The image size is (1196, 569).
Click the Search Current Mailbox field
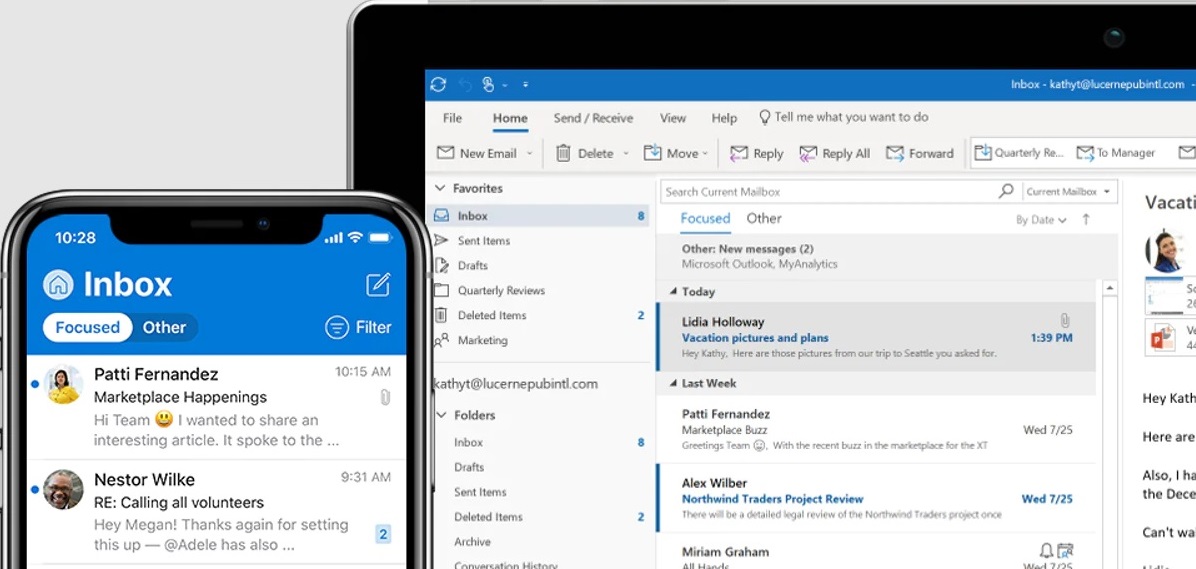pyautogui.click(x=828, y=192)
